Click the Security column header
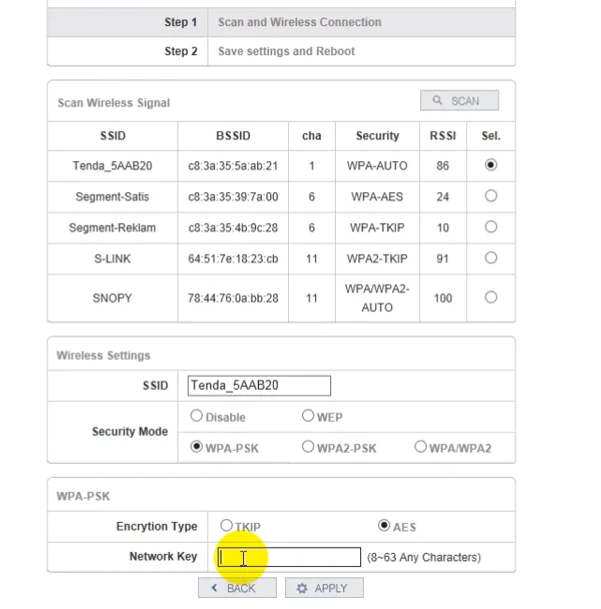The width and height of the screenshot is (601, 609). point(377,136)
